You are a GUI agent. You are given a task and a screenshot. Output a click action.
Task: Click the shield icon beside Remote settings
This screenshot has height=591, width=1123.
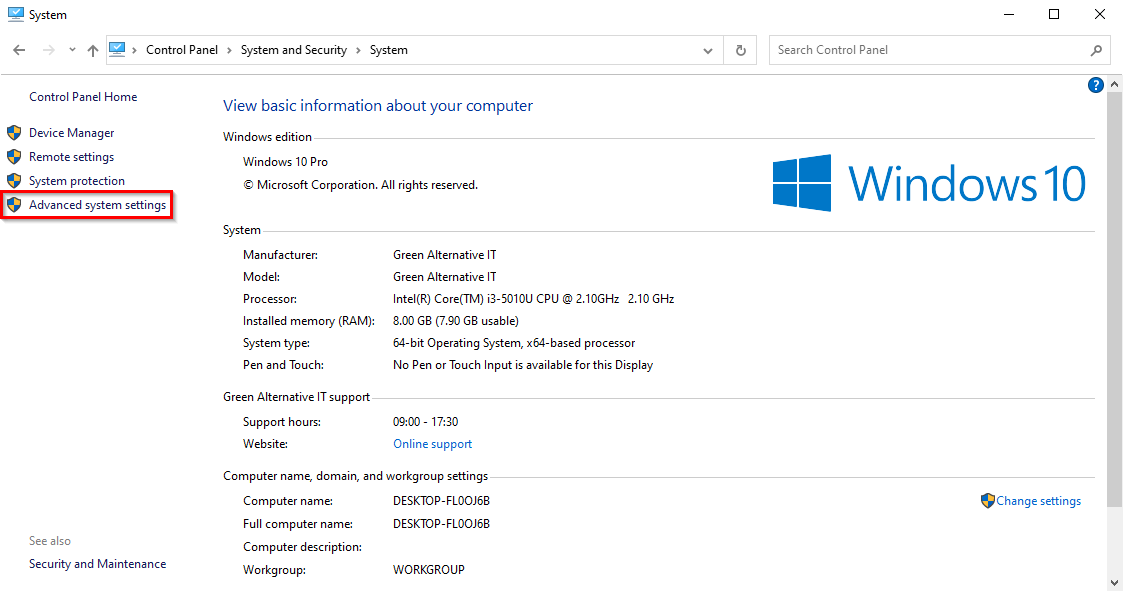[14, 156]
